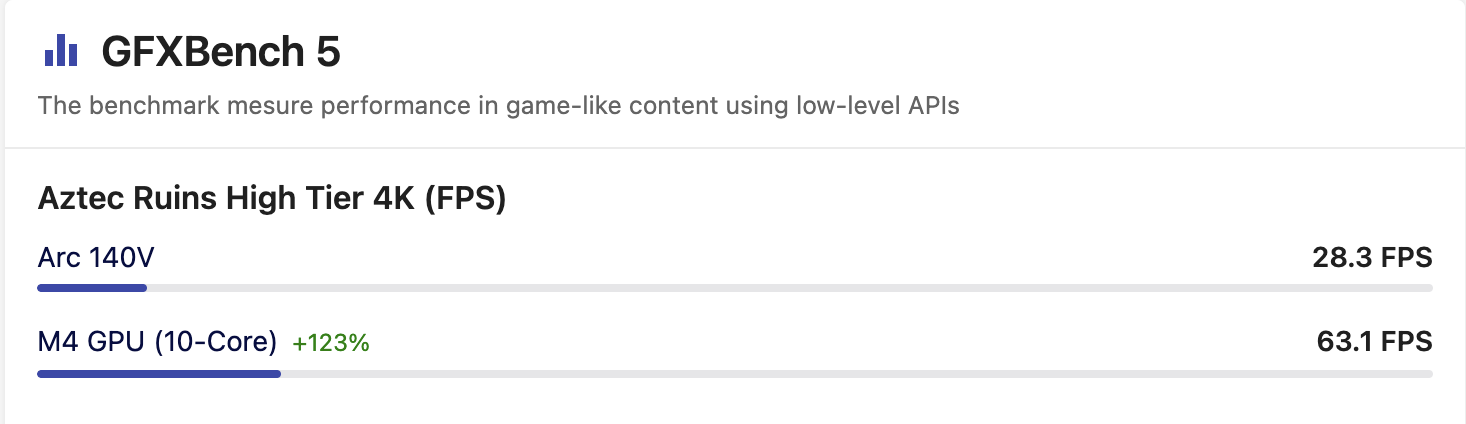Image resolution: width=1466 pixels, height=424 pixels.
Task: Click the 28.3 FPS score value
Action: 1372,259
